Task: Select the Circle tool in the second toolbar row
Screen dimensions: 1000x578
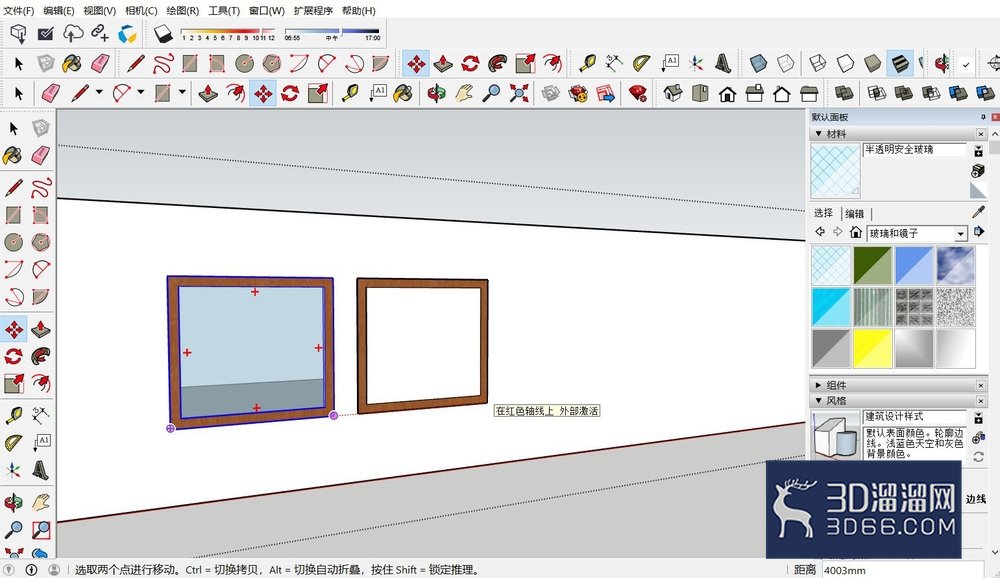Action: (x=244, y=64)
